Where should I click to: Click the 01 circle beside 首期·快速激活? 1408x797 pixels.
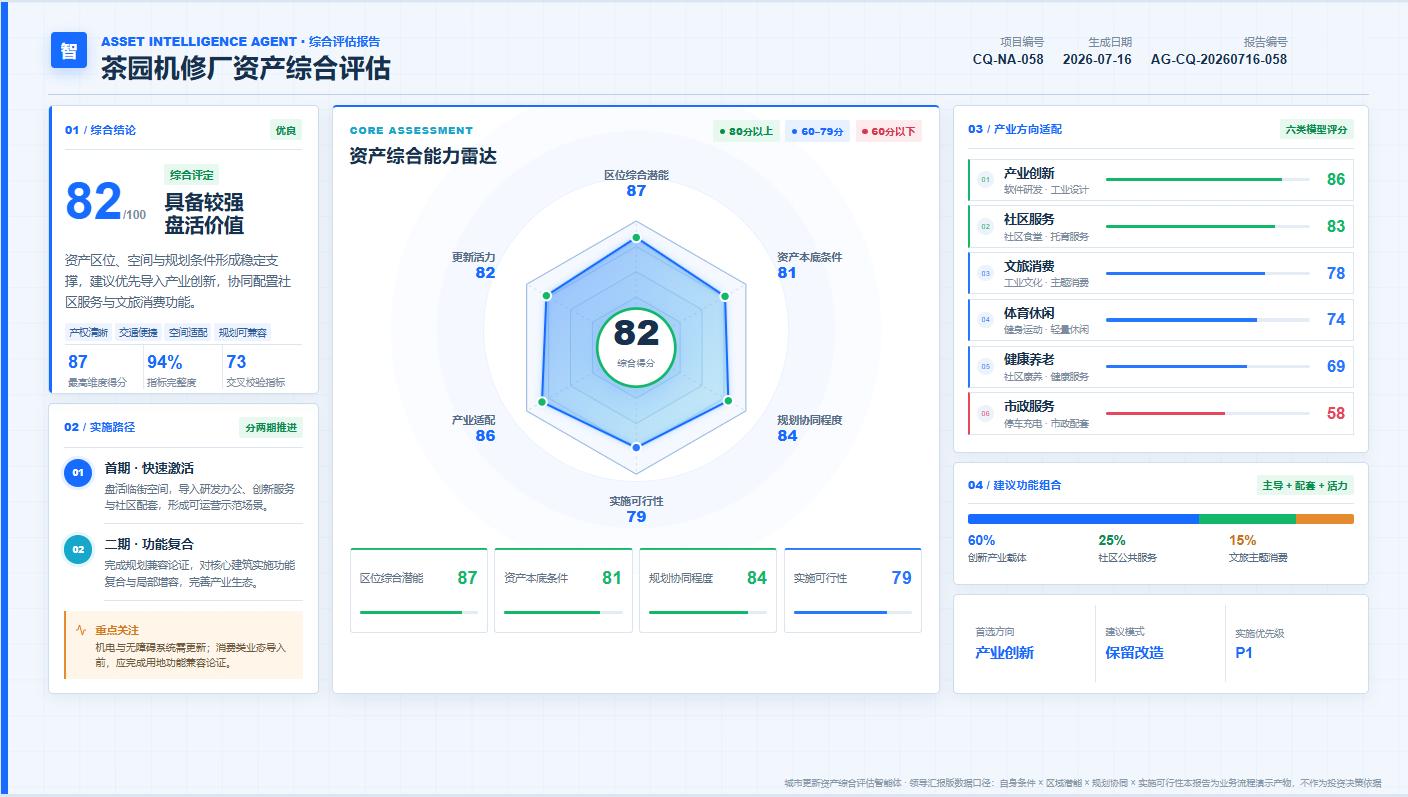[78, 472]
